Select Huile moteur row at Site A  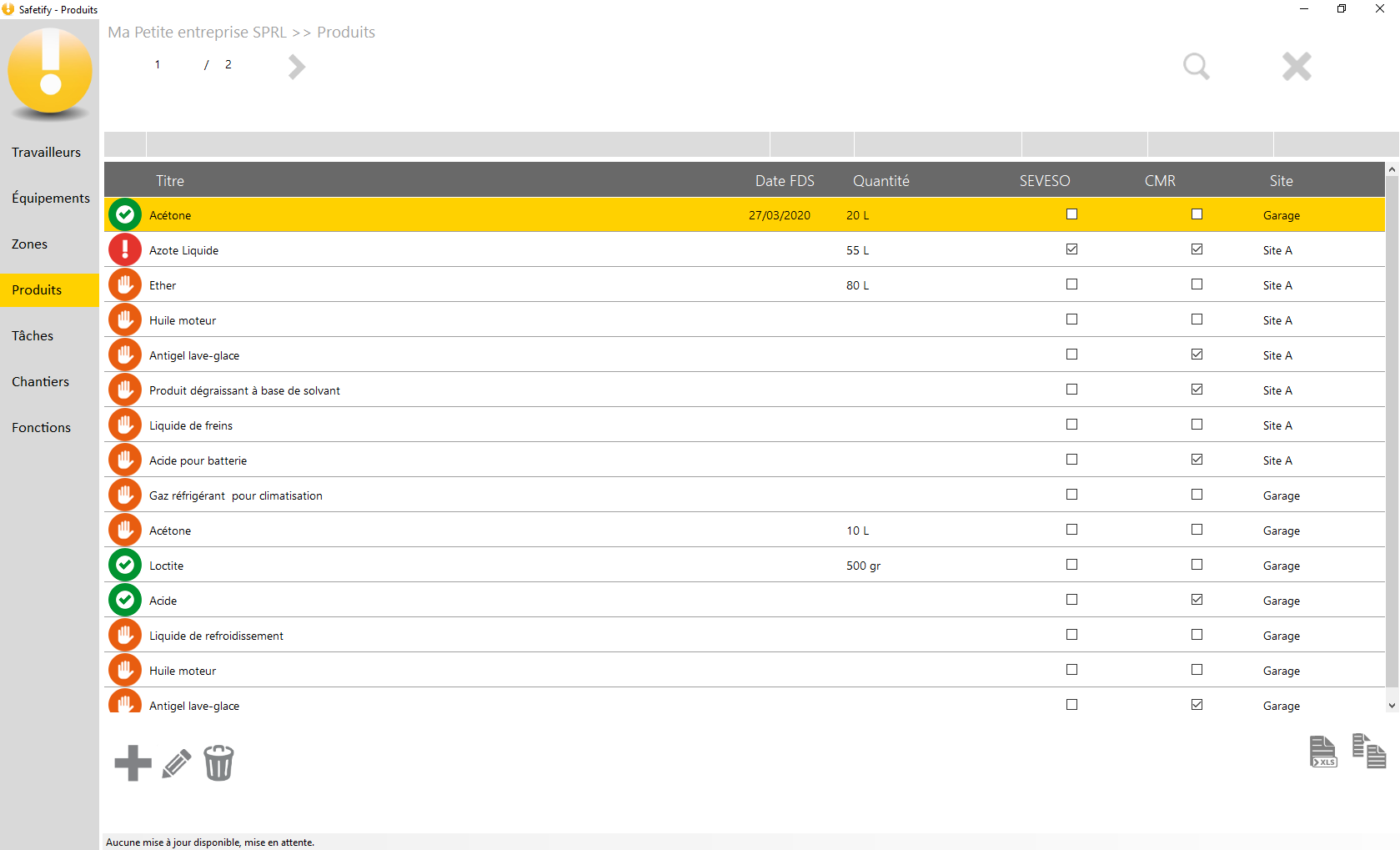(x=745, y=320)
